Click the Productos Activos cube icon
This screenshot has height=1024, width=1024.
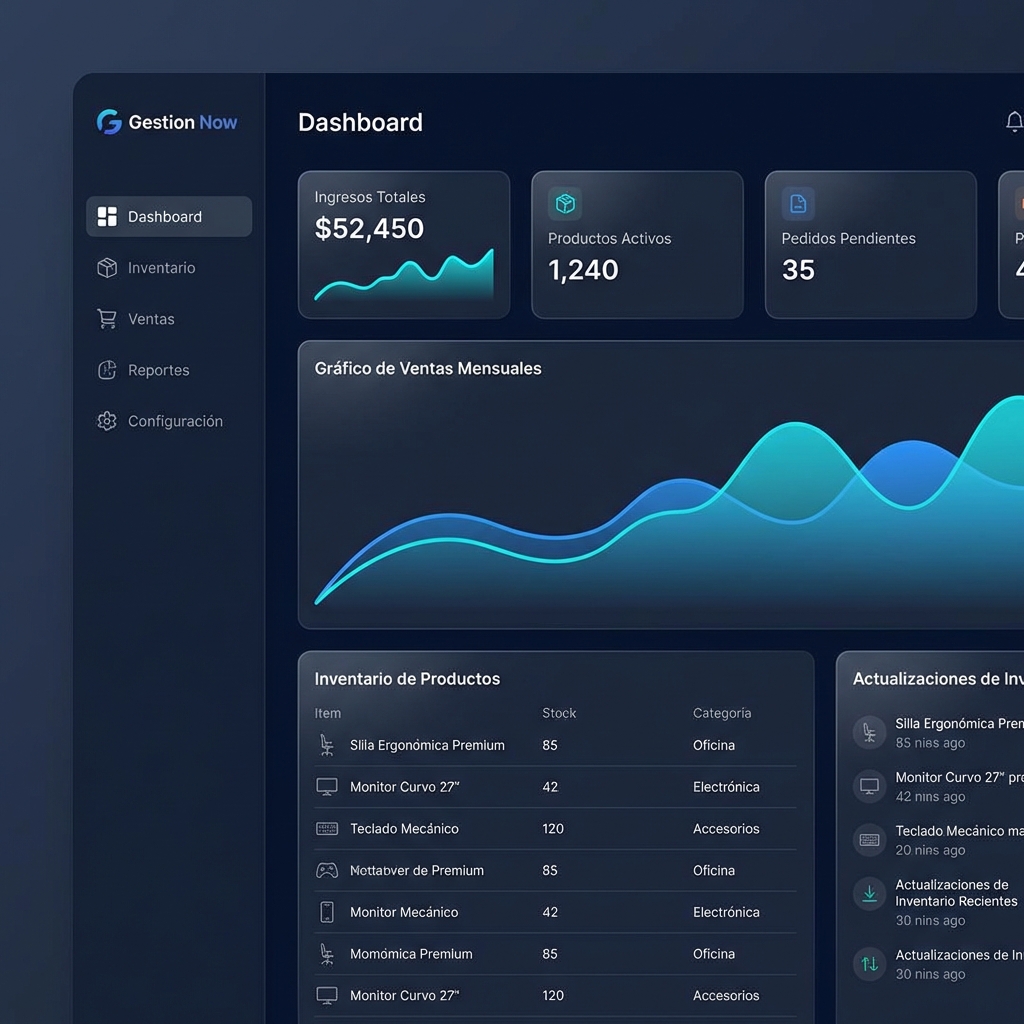pyautogui.click(x=566, y=203)
